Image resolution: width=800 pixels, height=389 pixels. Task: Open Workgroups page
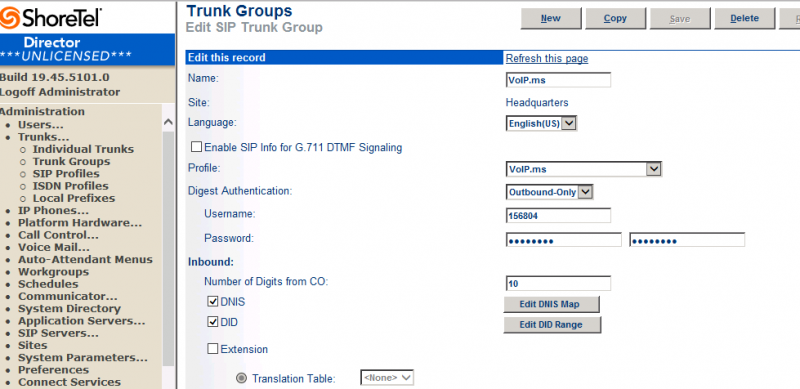[54, 272]
